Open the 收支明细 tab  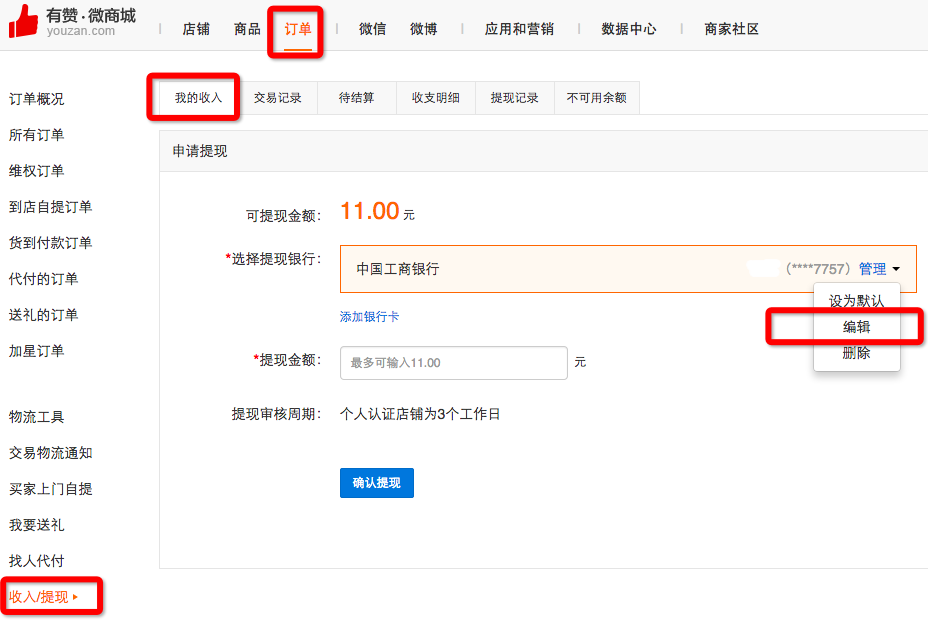click(x=435, y=97)
